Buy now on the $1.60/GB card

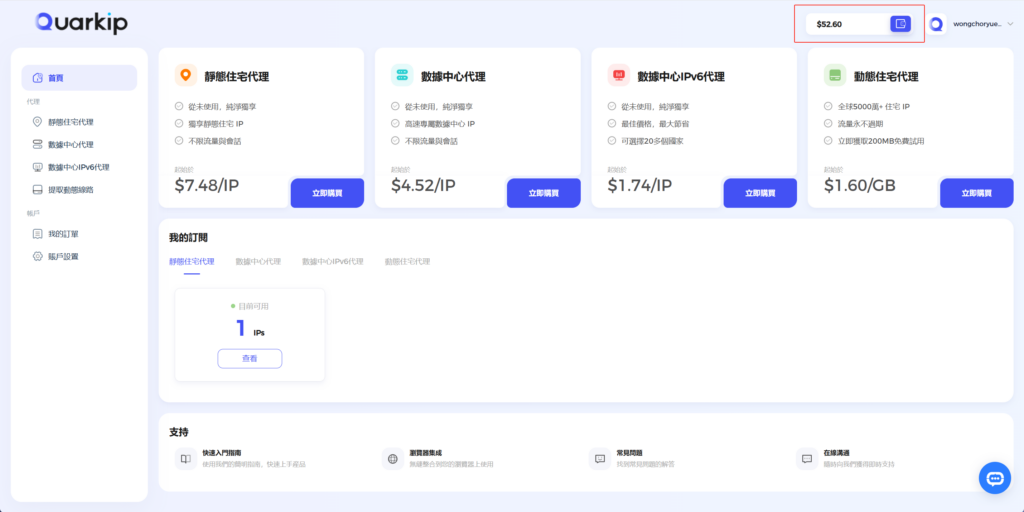976,193
